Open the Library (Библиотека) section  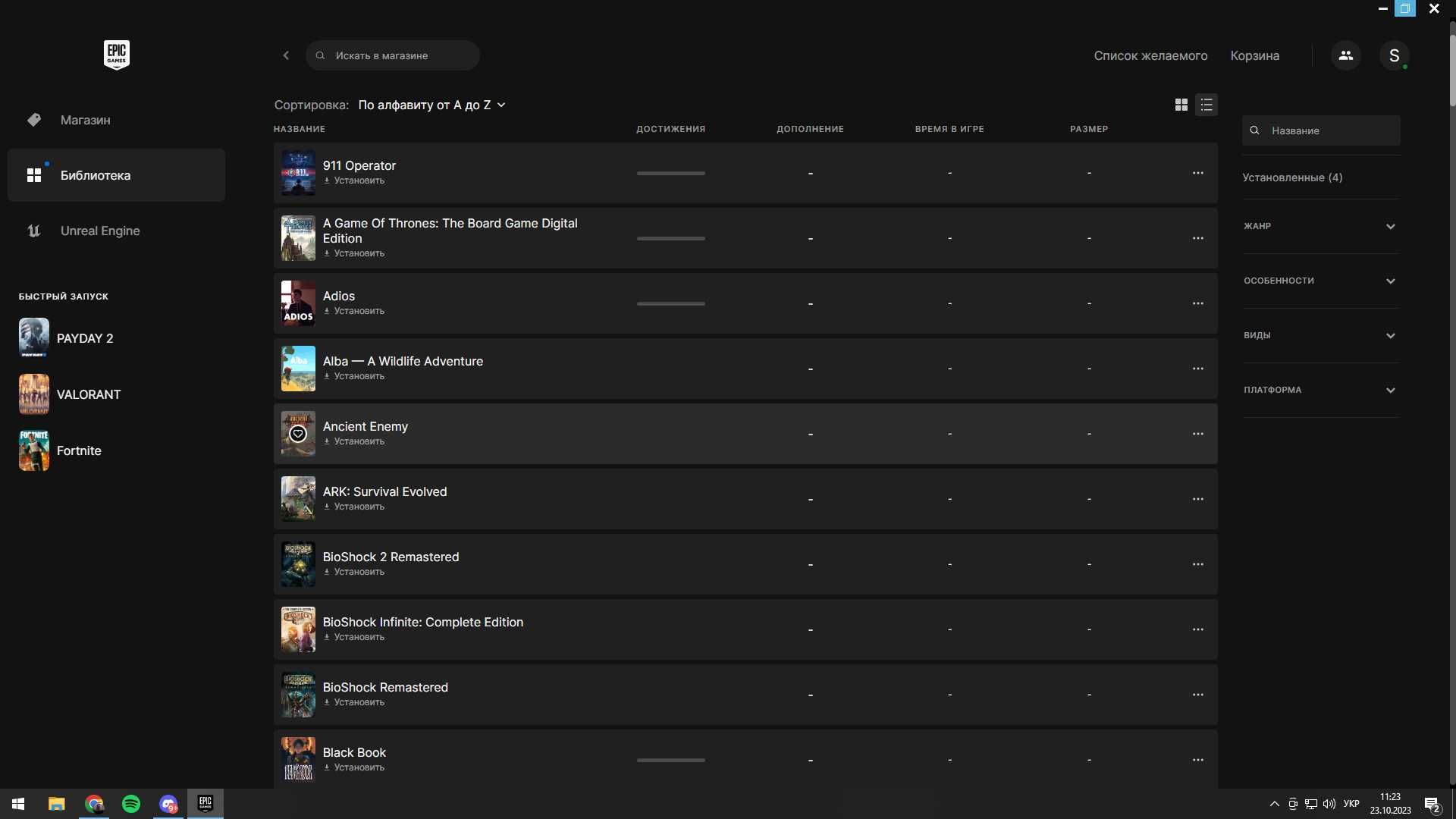[x=116, y=175]
